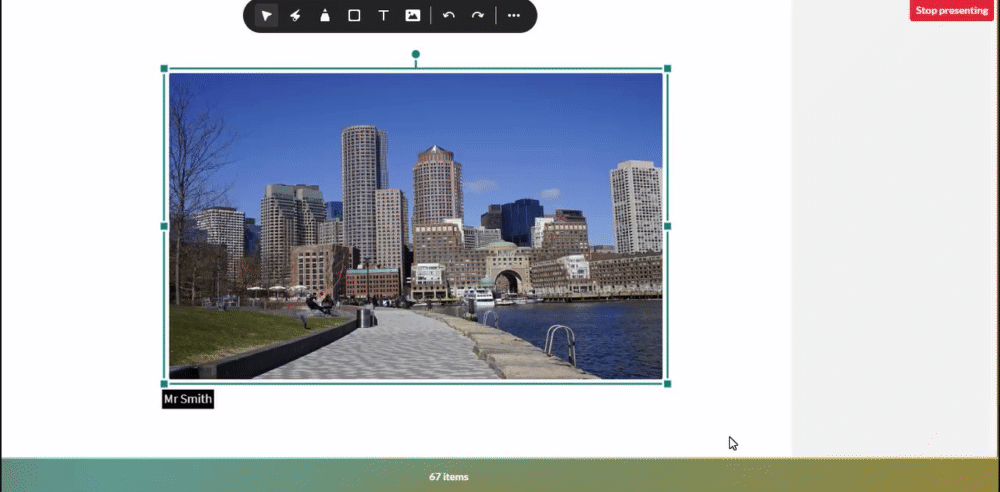
Task: Click the left-middle resize handle
Action: [165, 226]
